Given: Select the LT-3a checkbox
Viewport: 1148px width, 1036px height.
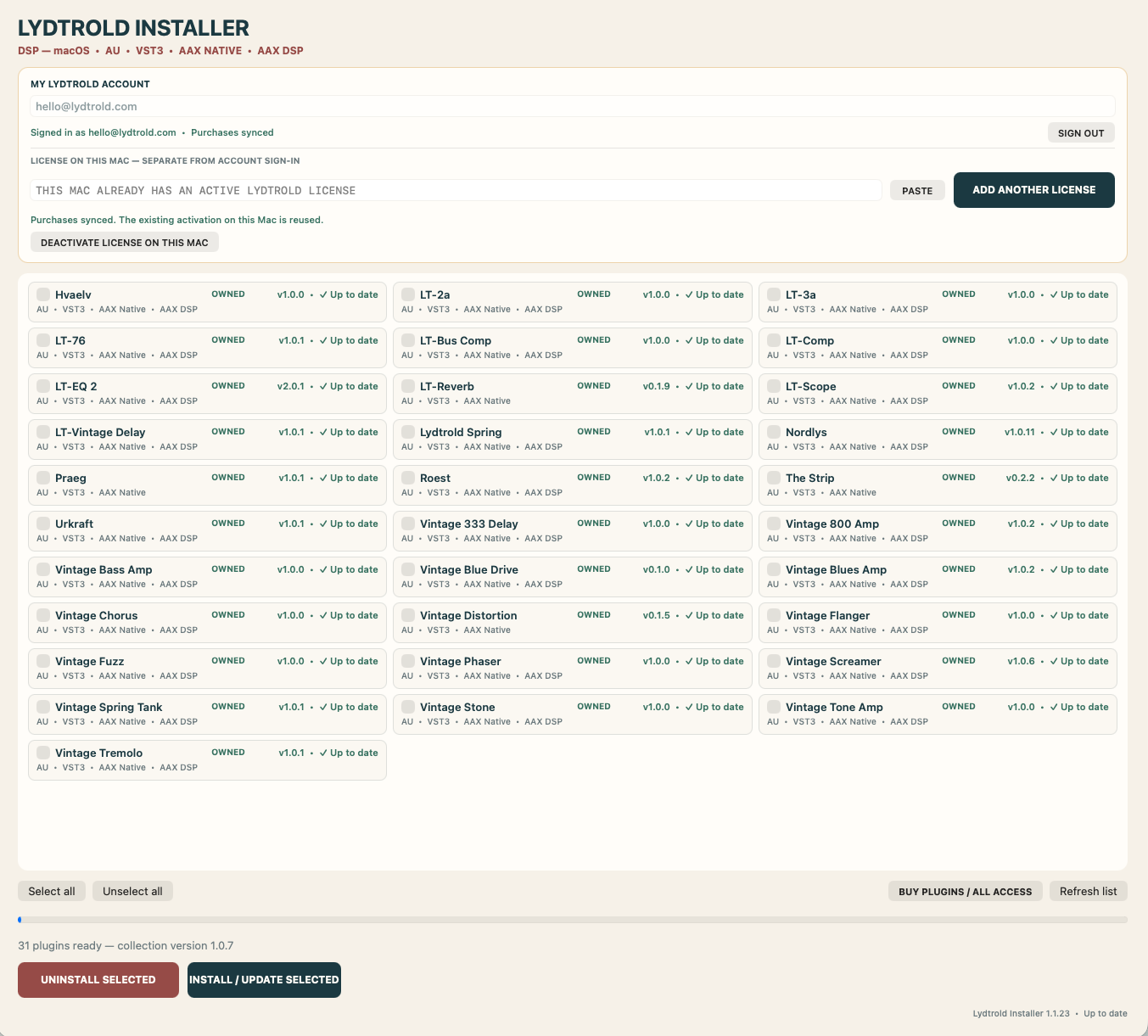Looking at the screenshot, I should click(x=774, y=294).
